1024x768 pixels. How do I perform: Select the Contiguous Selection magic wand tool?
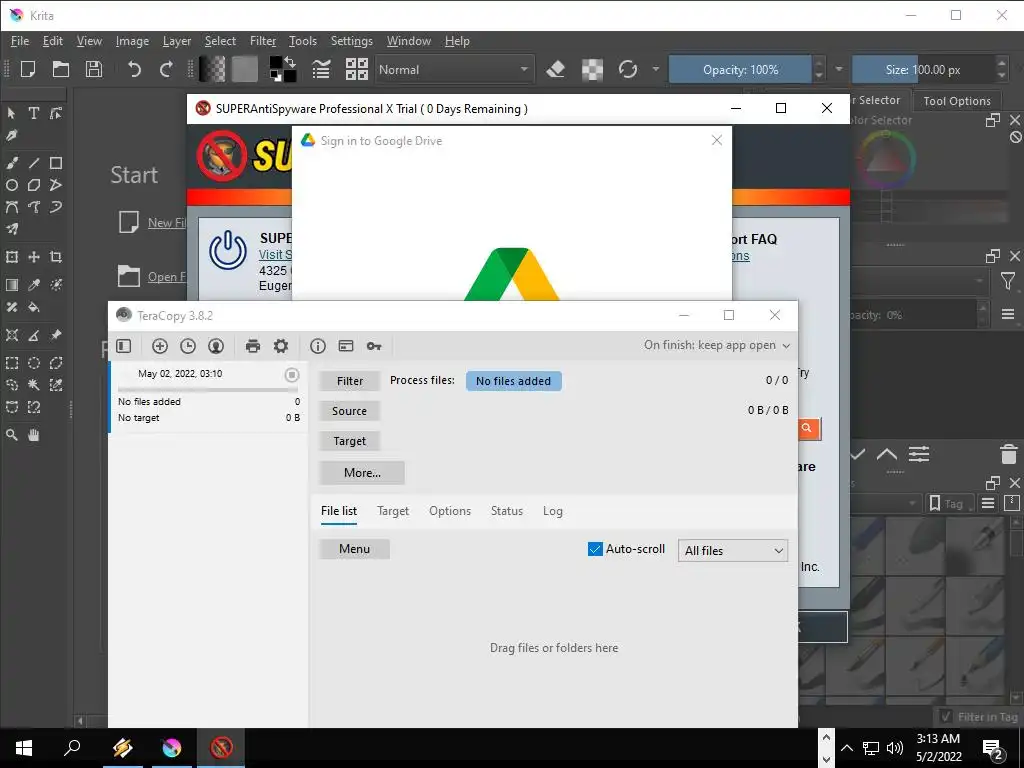point(33,385)
